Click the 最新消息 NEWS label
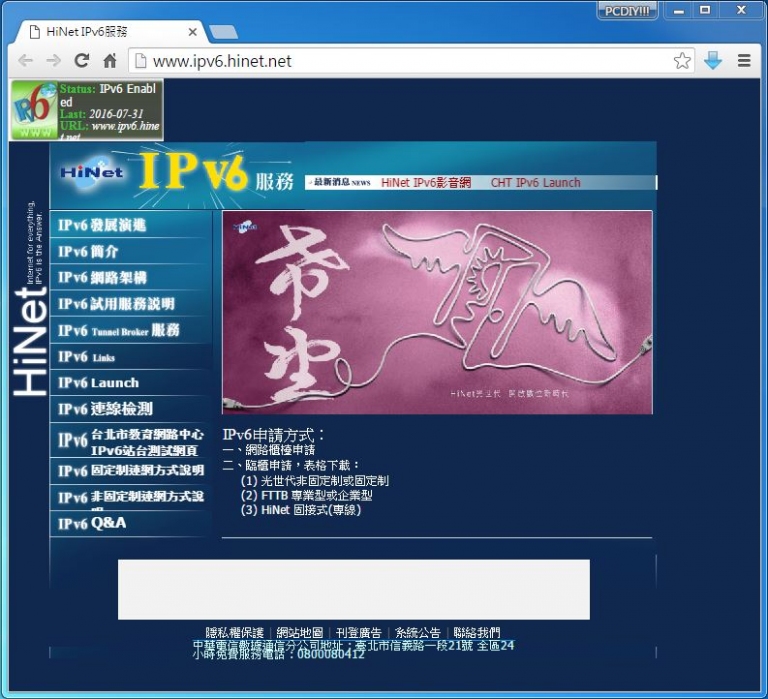The image size is (768, 699). tap(342, 182)
